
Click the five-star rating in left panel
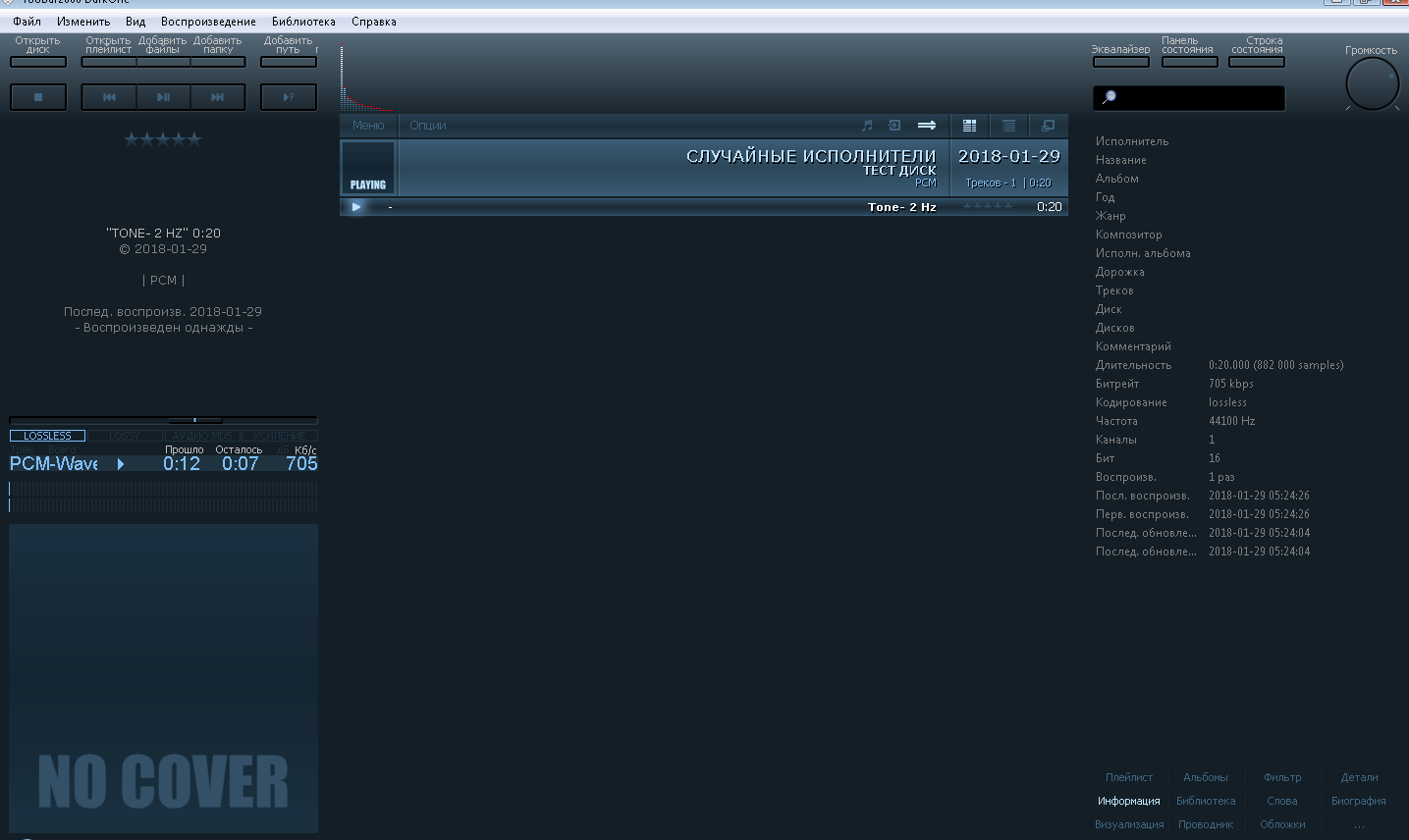click(163, 139)
